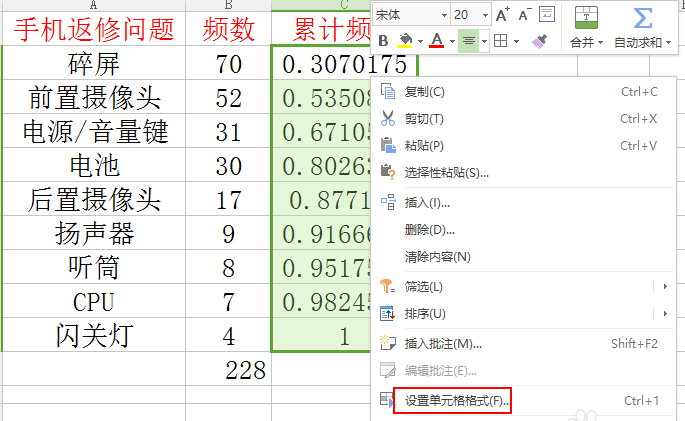
Task: Select the cell containing CPU
Action: click(94, 301)
